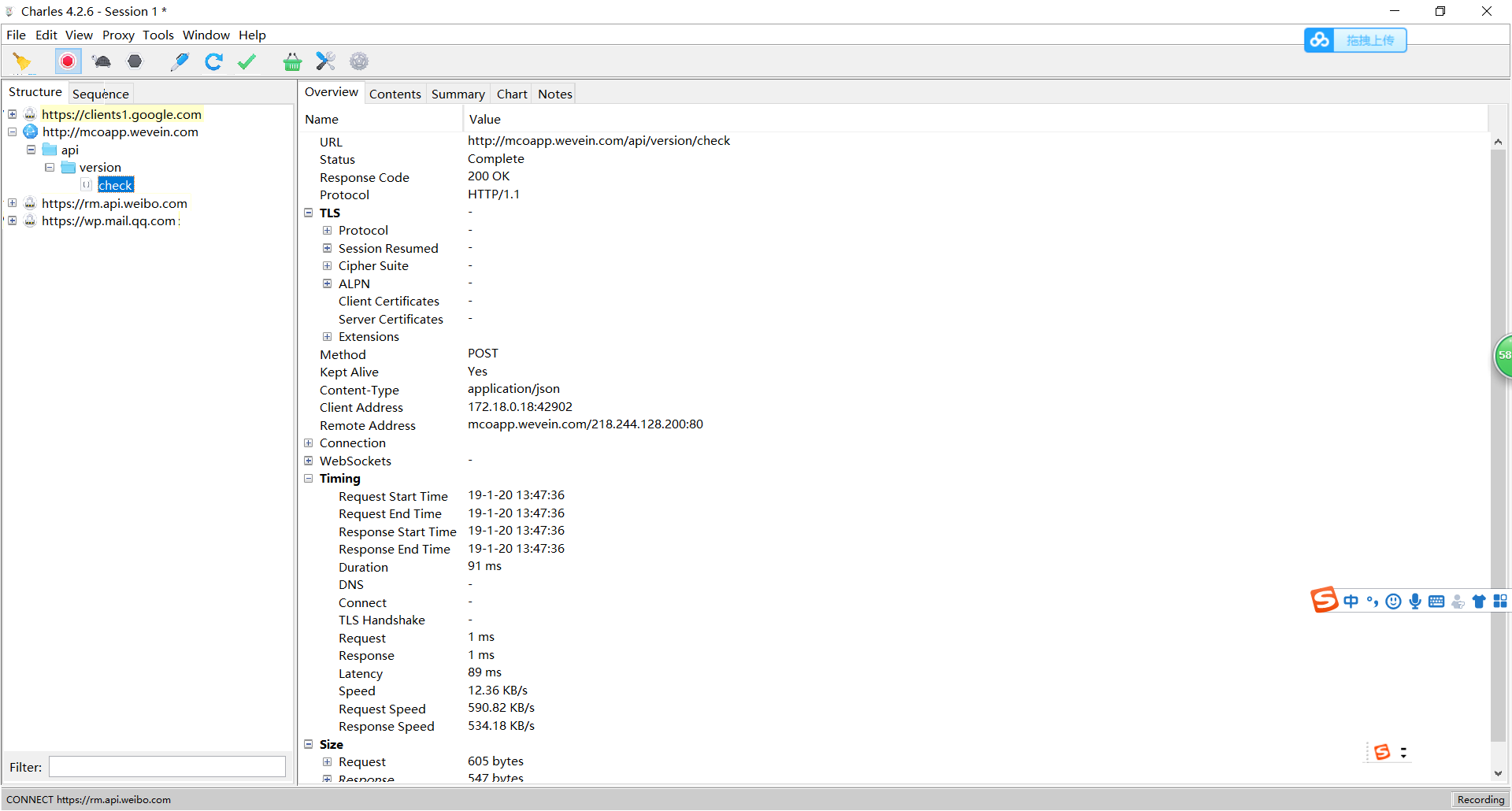Select the https://clients1.google.com tree entry
The height and width of the screenshot is (811, 1512).
[122, 114]
